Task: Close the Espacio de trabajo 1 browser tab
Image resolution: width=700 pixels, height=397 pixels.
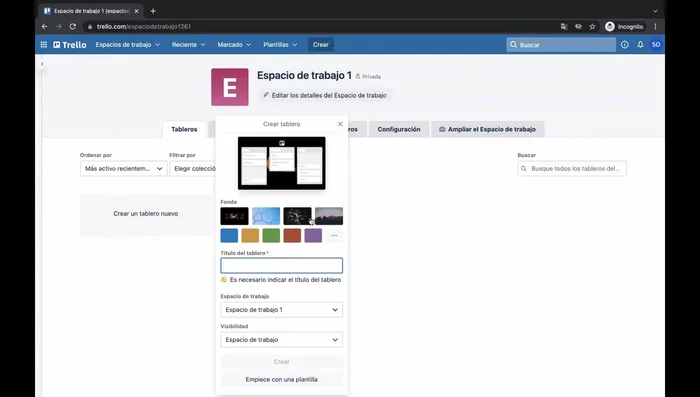Action: pos(136,11)
